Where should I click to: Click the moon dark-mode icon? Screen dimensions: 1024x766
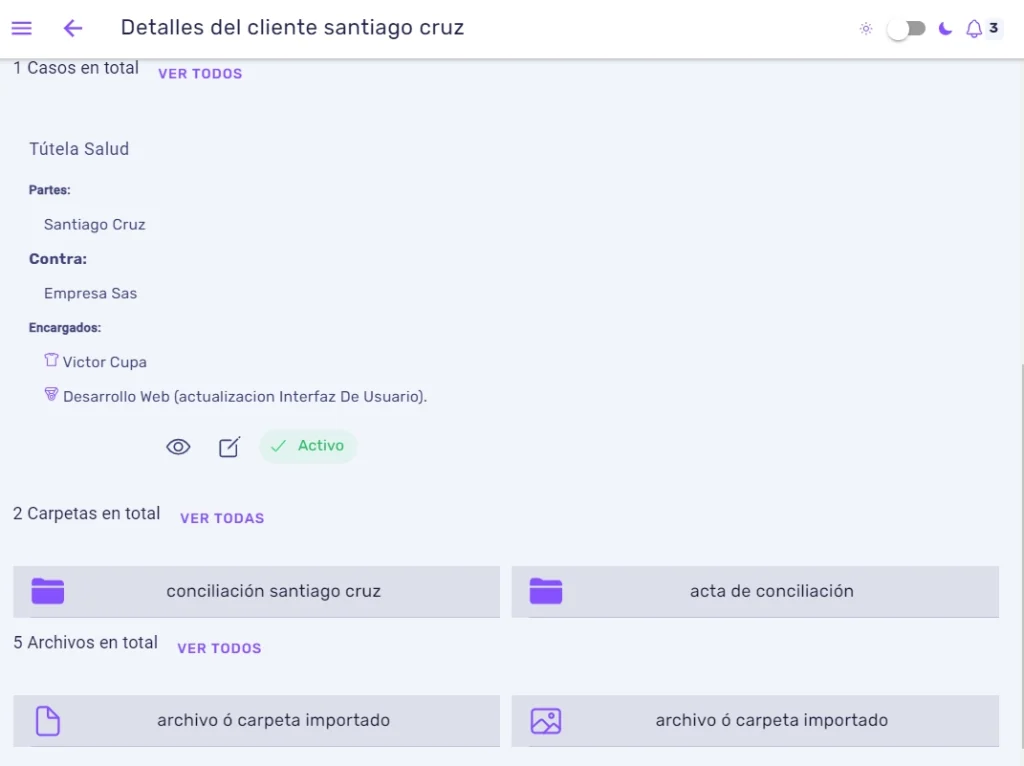(945, 29)
